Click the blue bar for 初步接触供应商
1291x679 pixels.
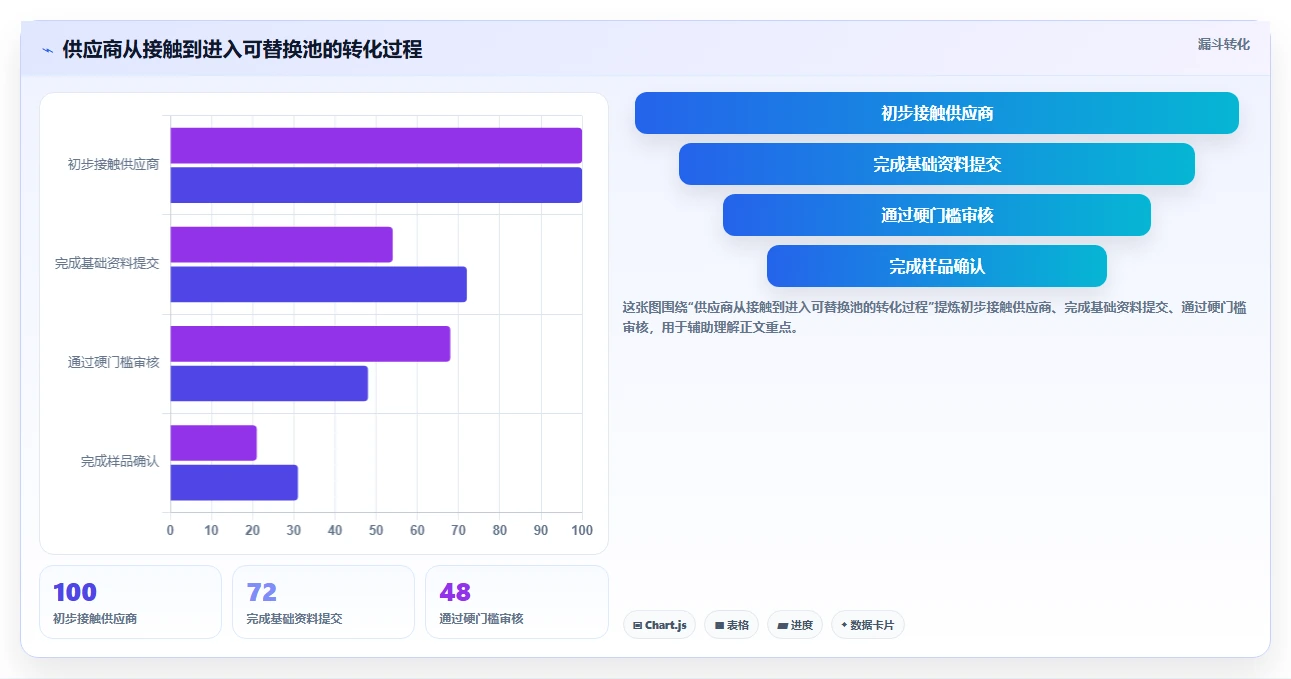pos(376,185)
